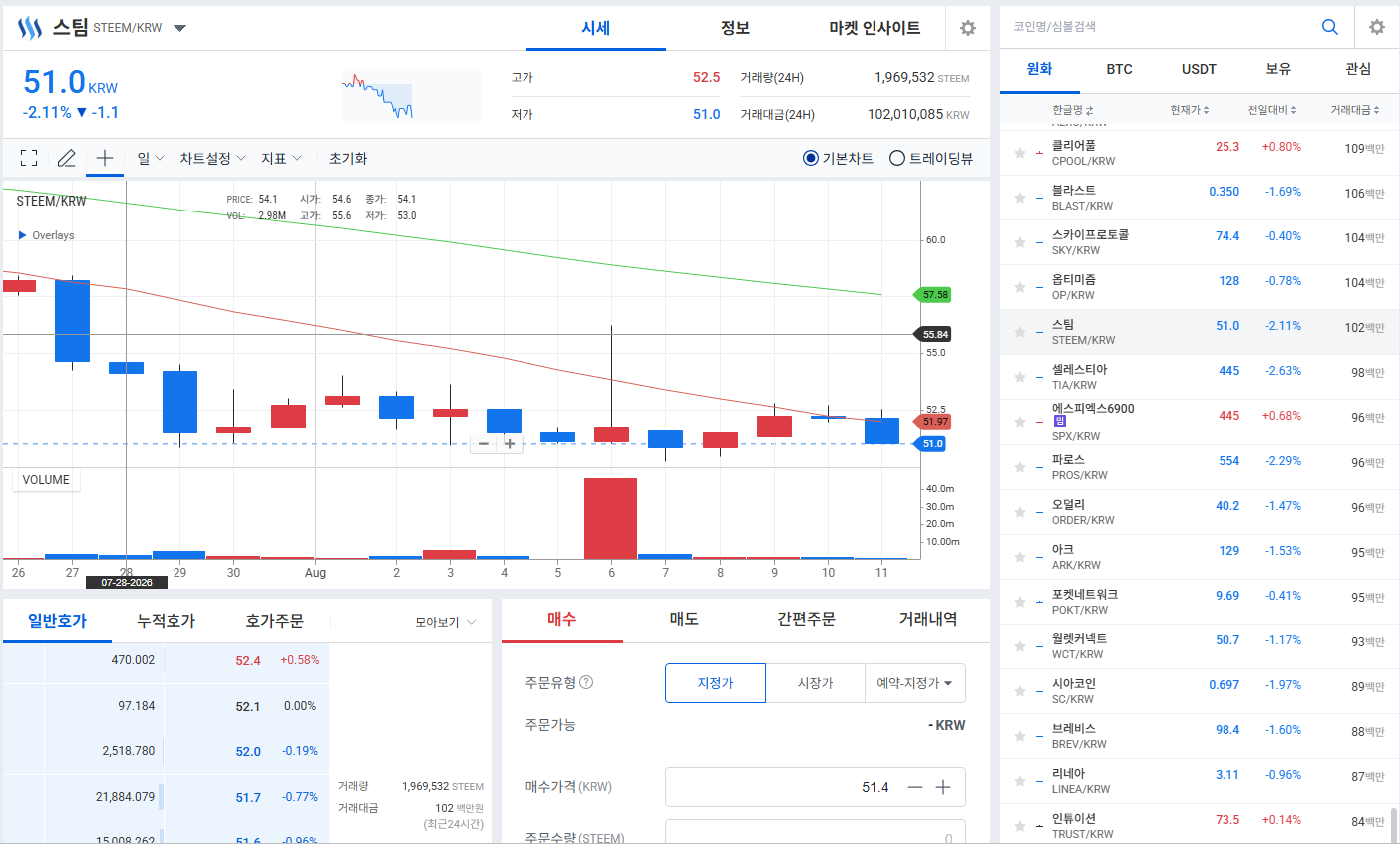1400x844 pixels.
Task: Toggle fullscreen chart mode
Action: click(29, 158)
